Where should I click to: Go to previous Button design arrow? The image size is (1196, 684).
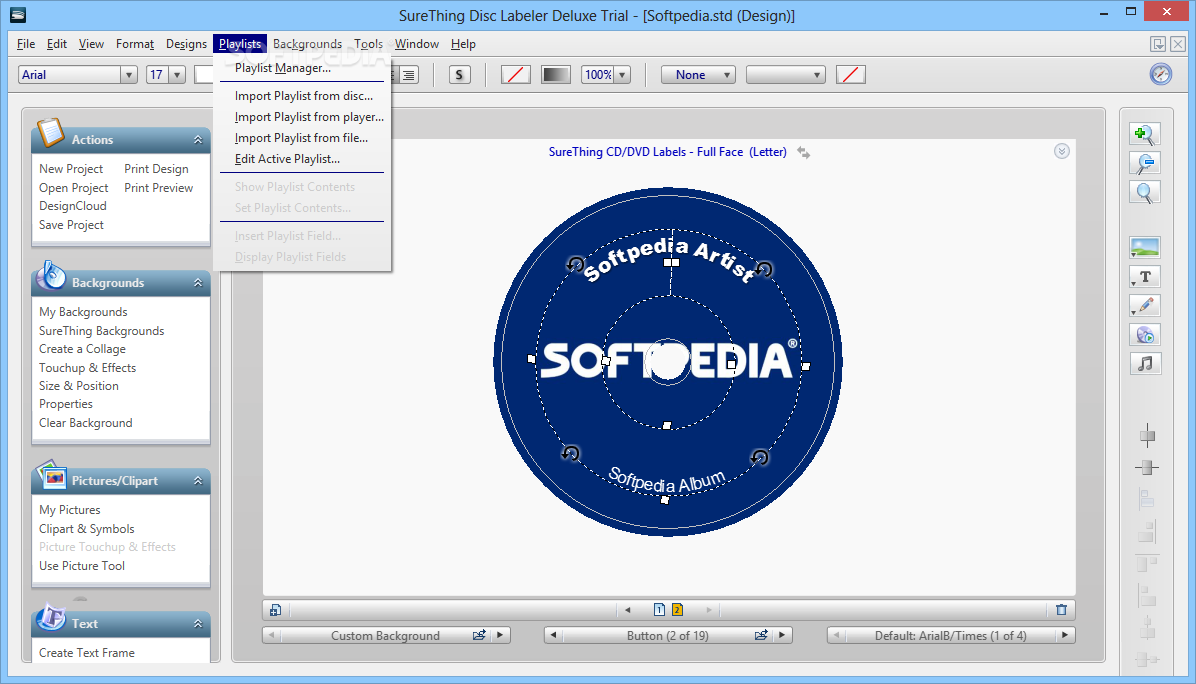(554, 635)
